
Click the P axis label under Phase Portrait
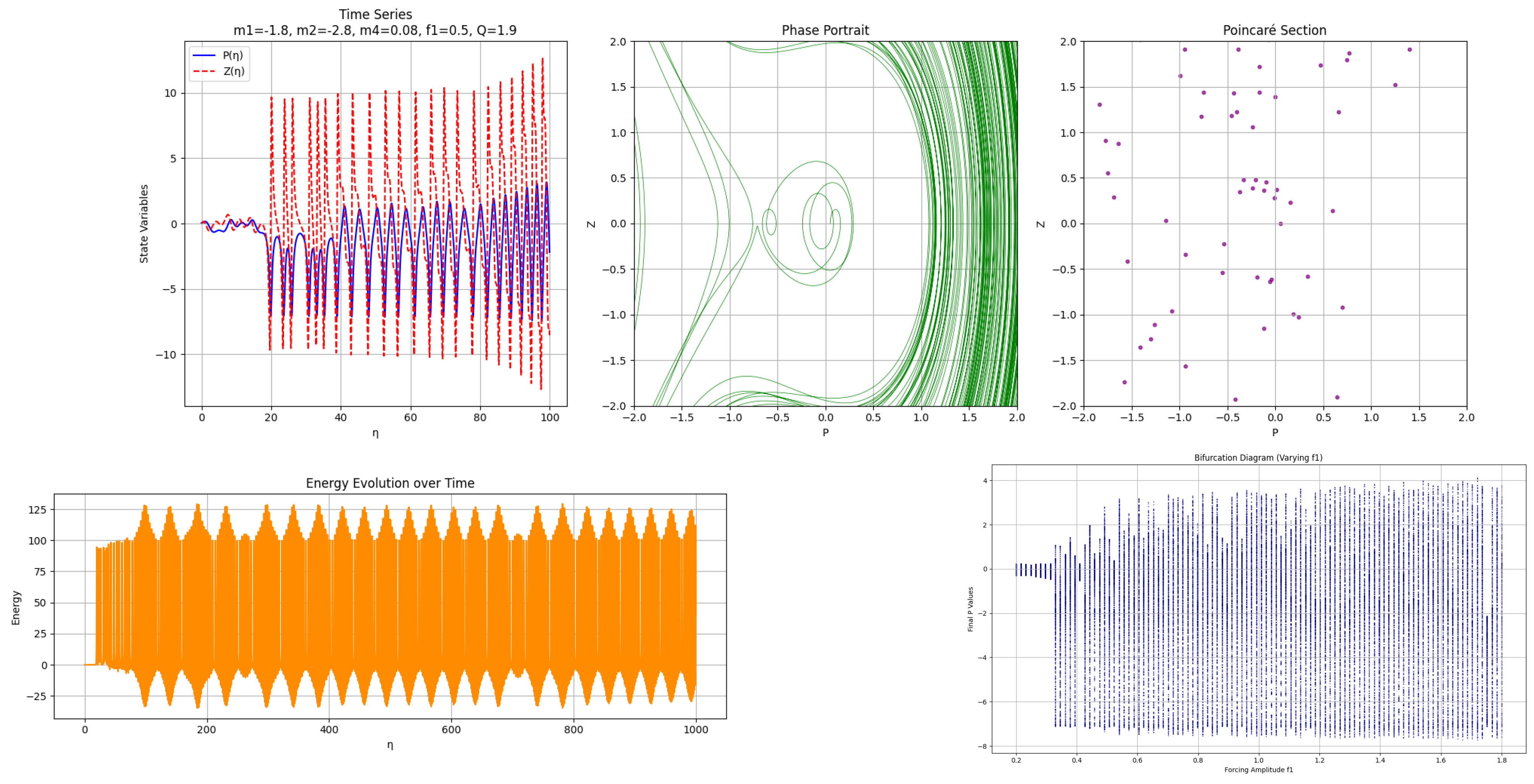pyautogui.click(x=825, y=433)
